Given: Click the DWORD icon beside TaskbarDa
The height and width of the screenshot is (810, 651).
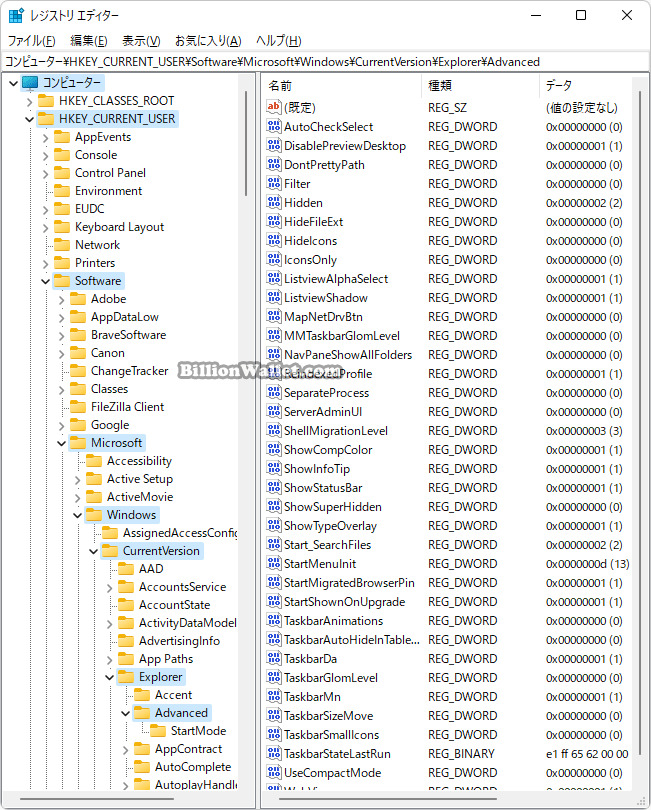Looking at the screenshot, I should [274, 658].
